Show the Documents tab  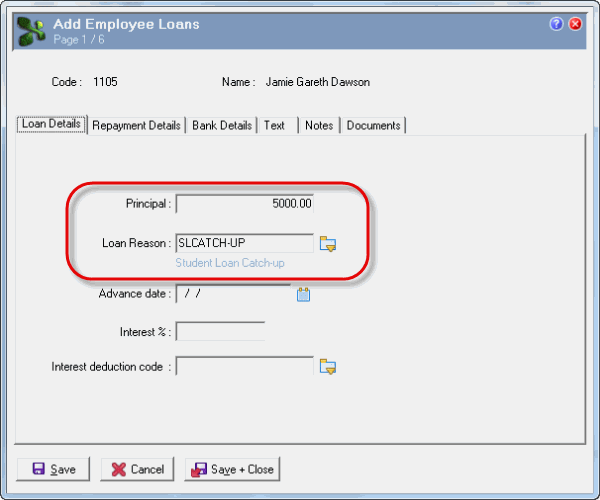pos(373,125)
